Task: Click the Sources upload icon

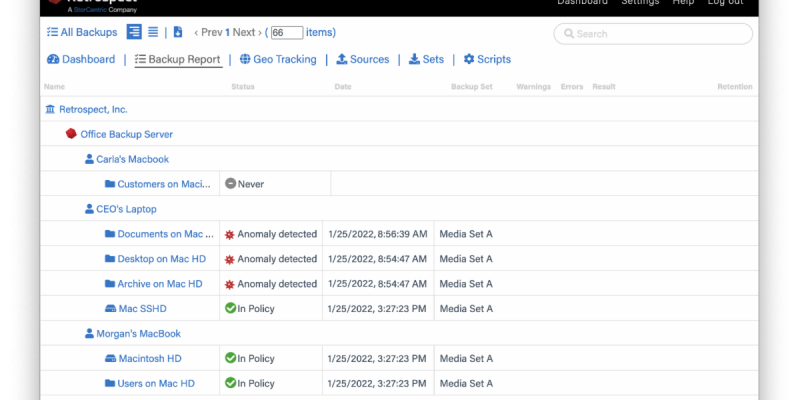Action: click(341, 59)
